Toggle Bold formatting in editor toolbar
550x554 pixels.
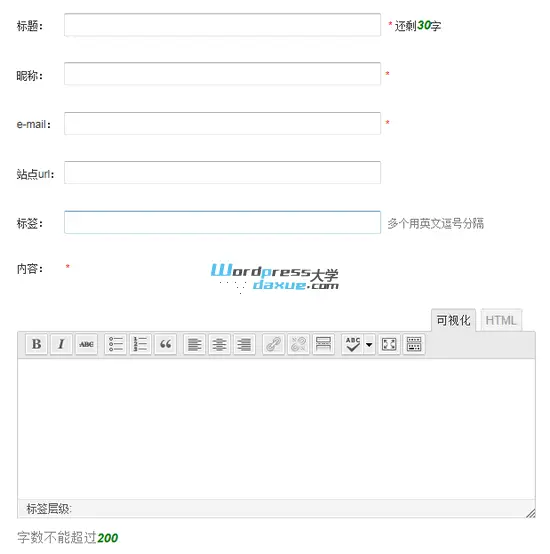point(36,344)
